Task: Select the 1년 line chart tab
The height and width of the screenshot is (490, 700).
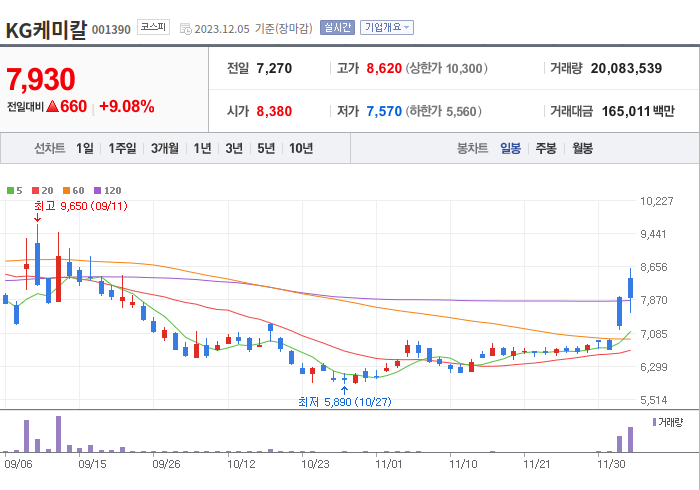Action: coord(202,148)
